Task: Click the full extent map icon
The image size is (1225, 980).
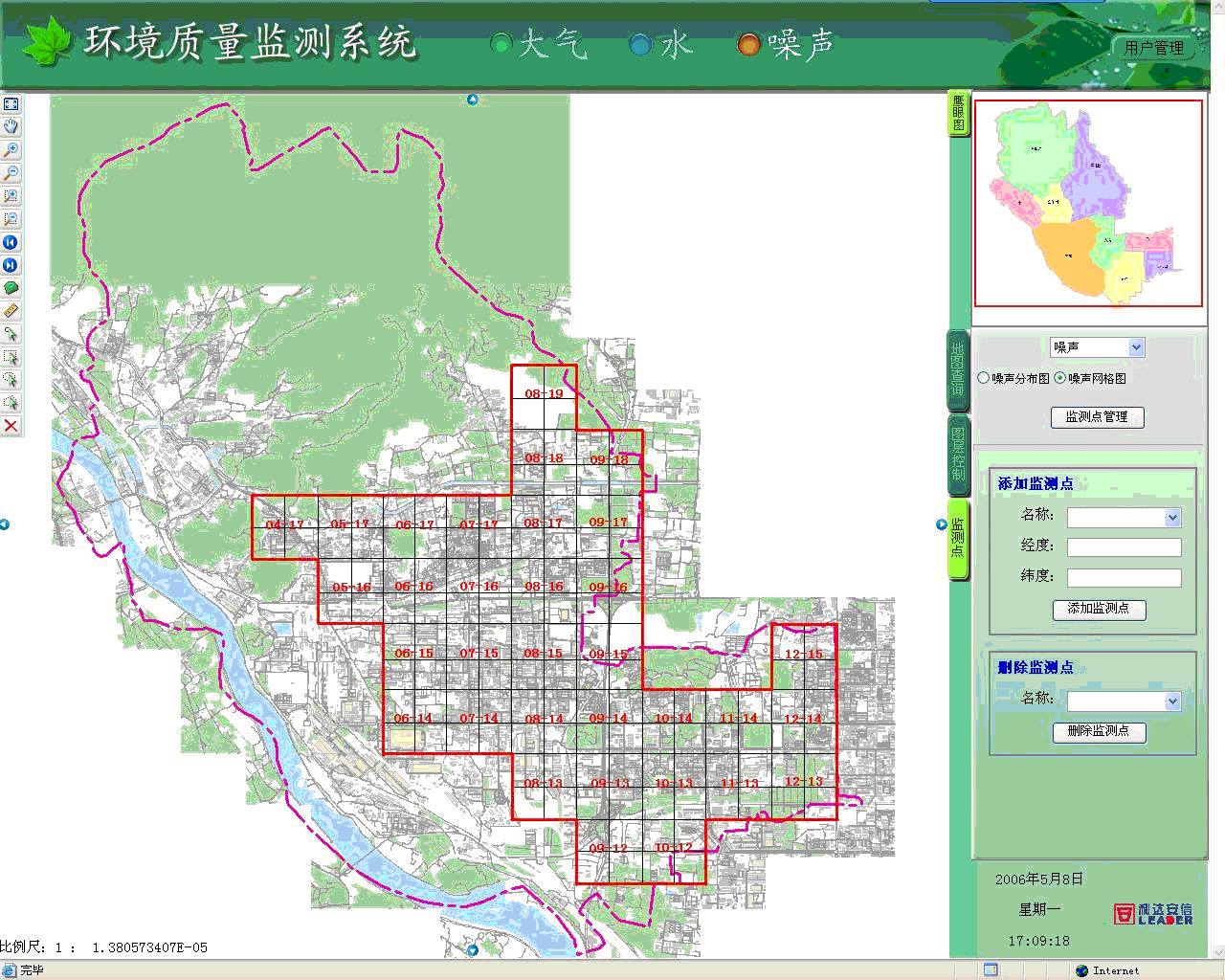Action: [11, 103]
